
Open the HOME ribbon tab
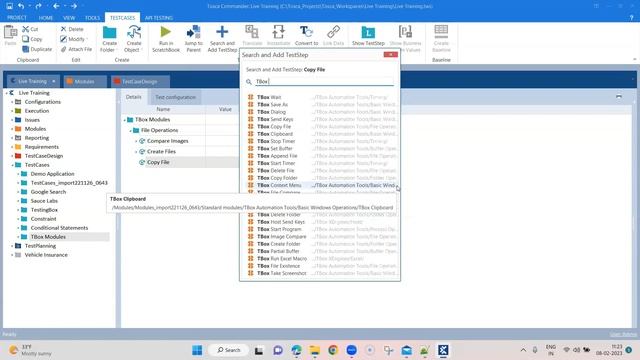[x=46, y=18]
